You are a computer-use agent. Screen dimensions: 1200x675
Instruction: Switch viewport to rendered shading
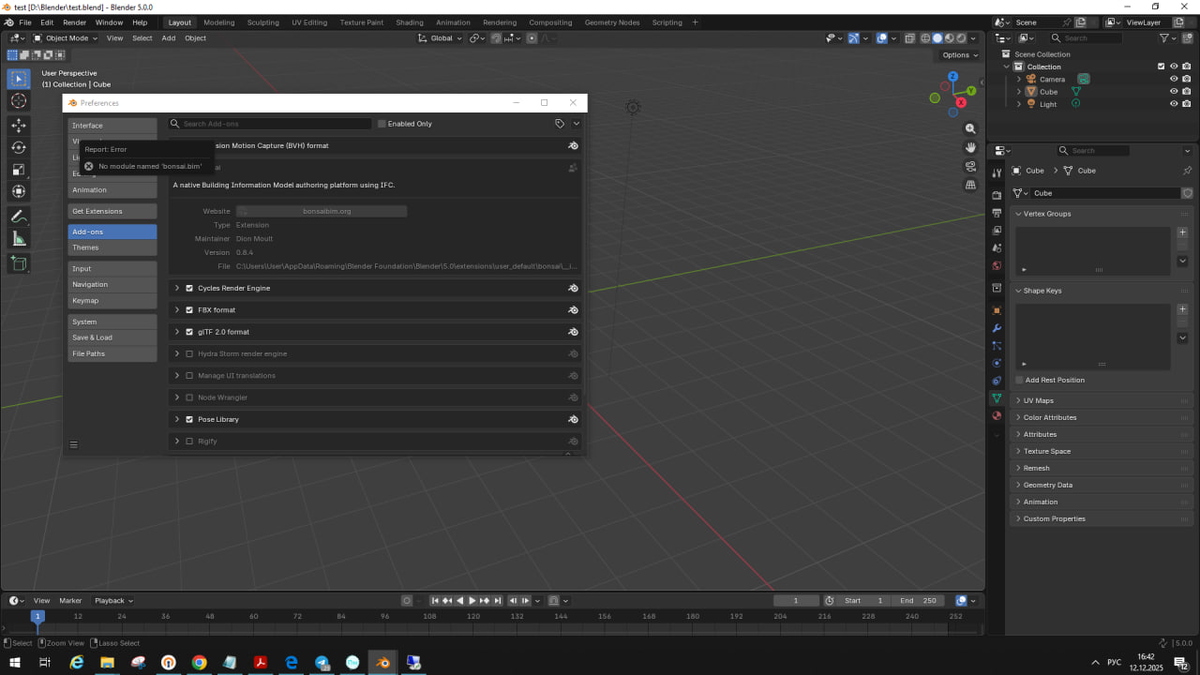[x=961, y=38]
